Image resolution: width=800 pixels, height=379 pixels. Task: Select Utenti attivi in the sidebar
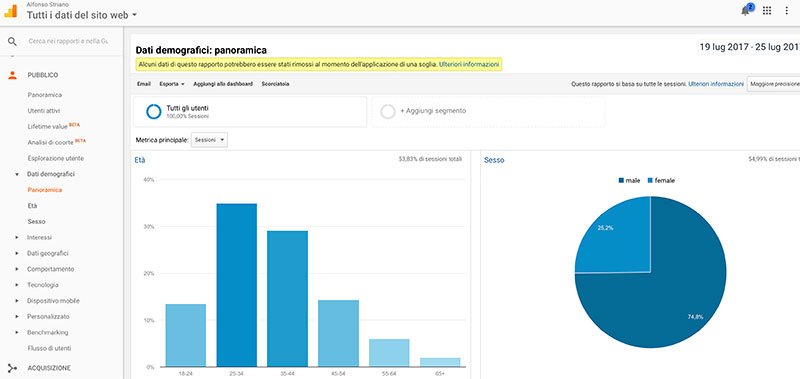44,111
